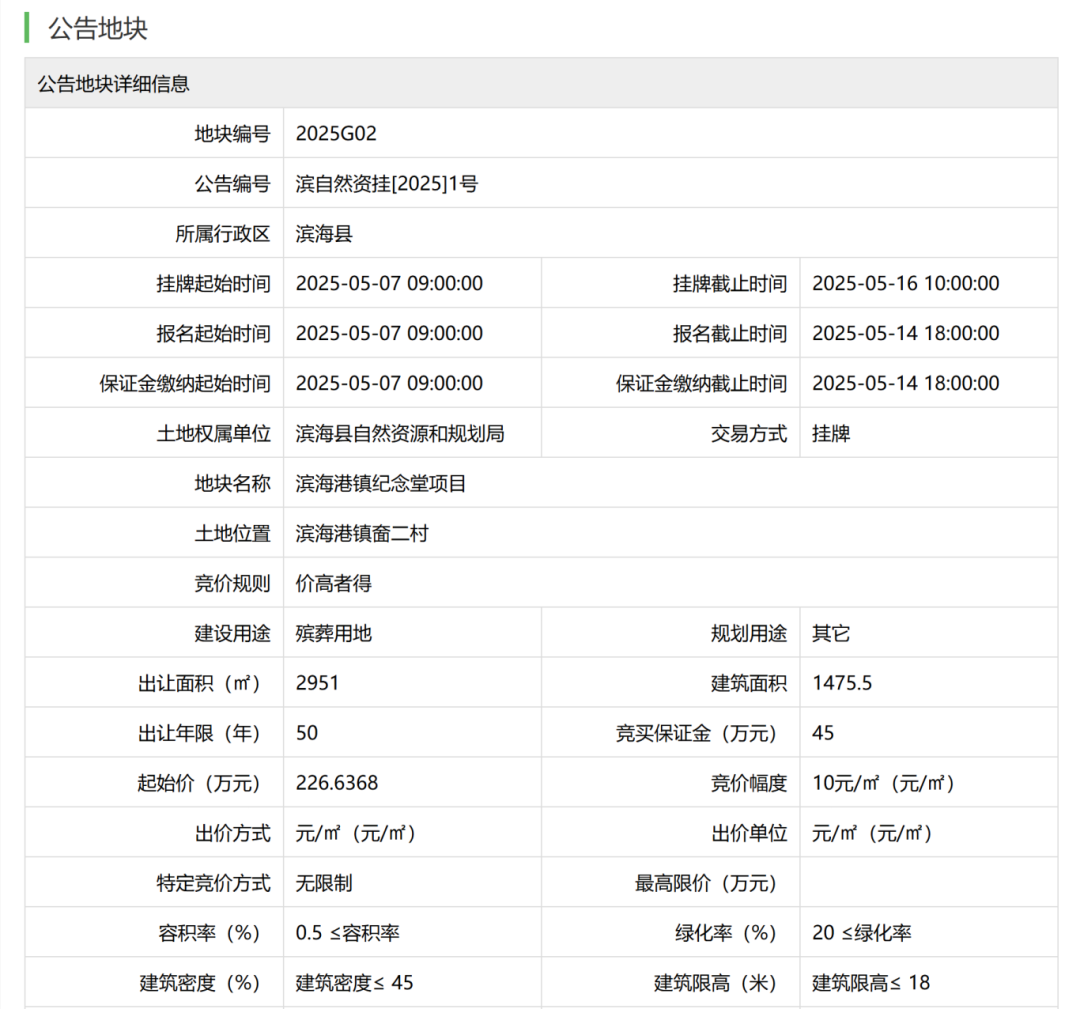
Task: Select the parcel number 2025G02
Action: pyautogui.click(x=336, y=134)
